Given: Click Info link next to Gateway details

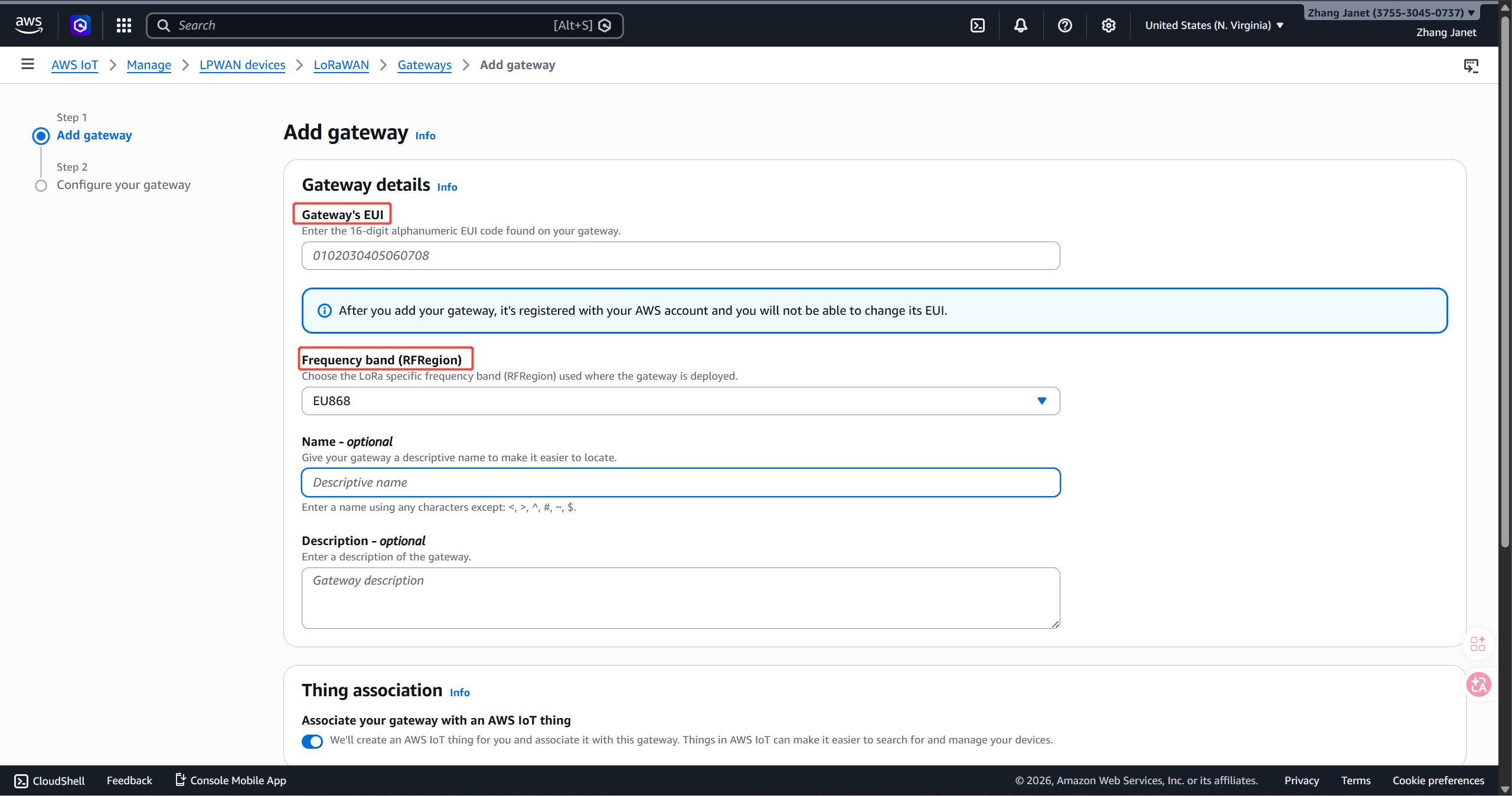Looking at the screenshot, I should 447,187.
